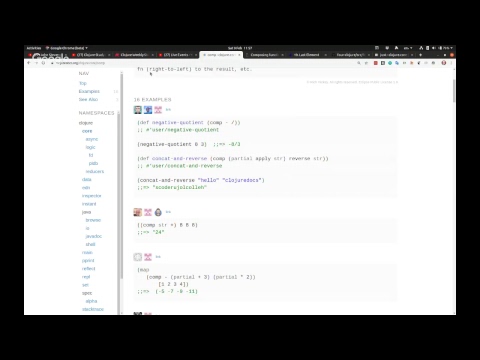Switch to the Four clojure/src tab
Screen dimensions: 480x360
pyautogui.click(x=350, y=55)
